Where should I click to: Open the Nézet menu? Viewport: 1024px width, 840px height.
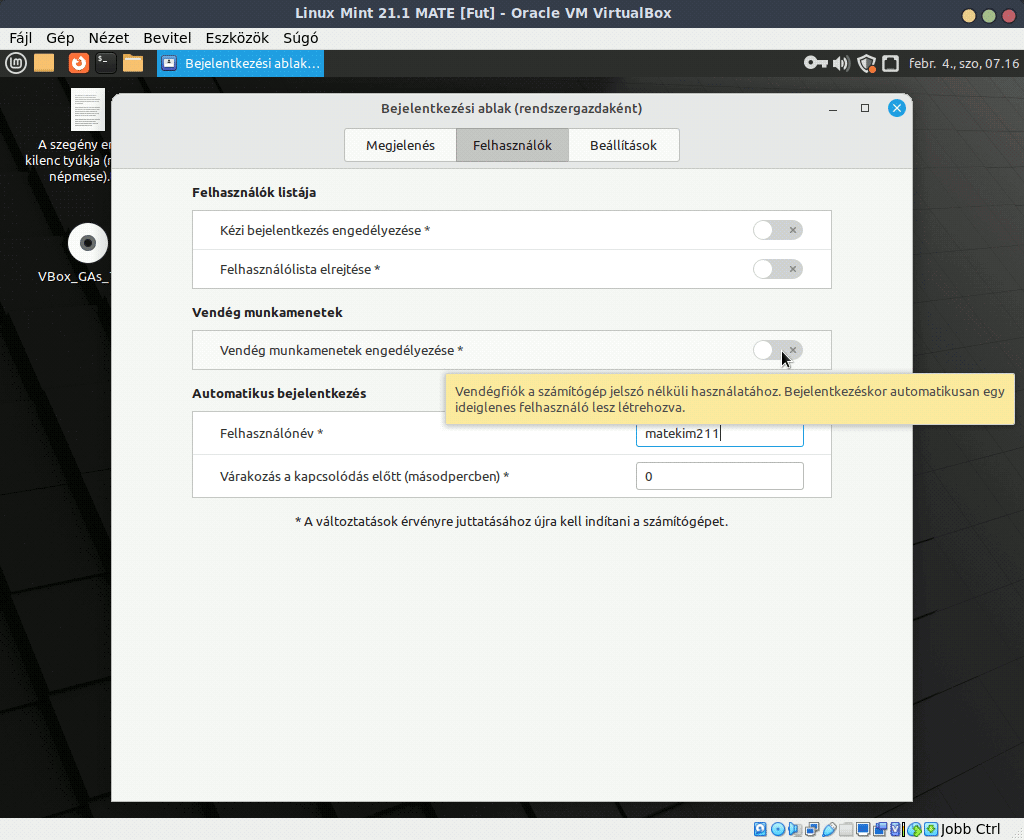[108, 38]
